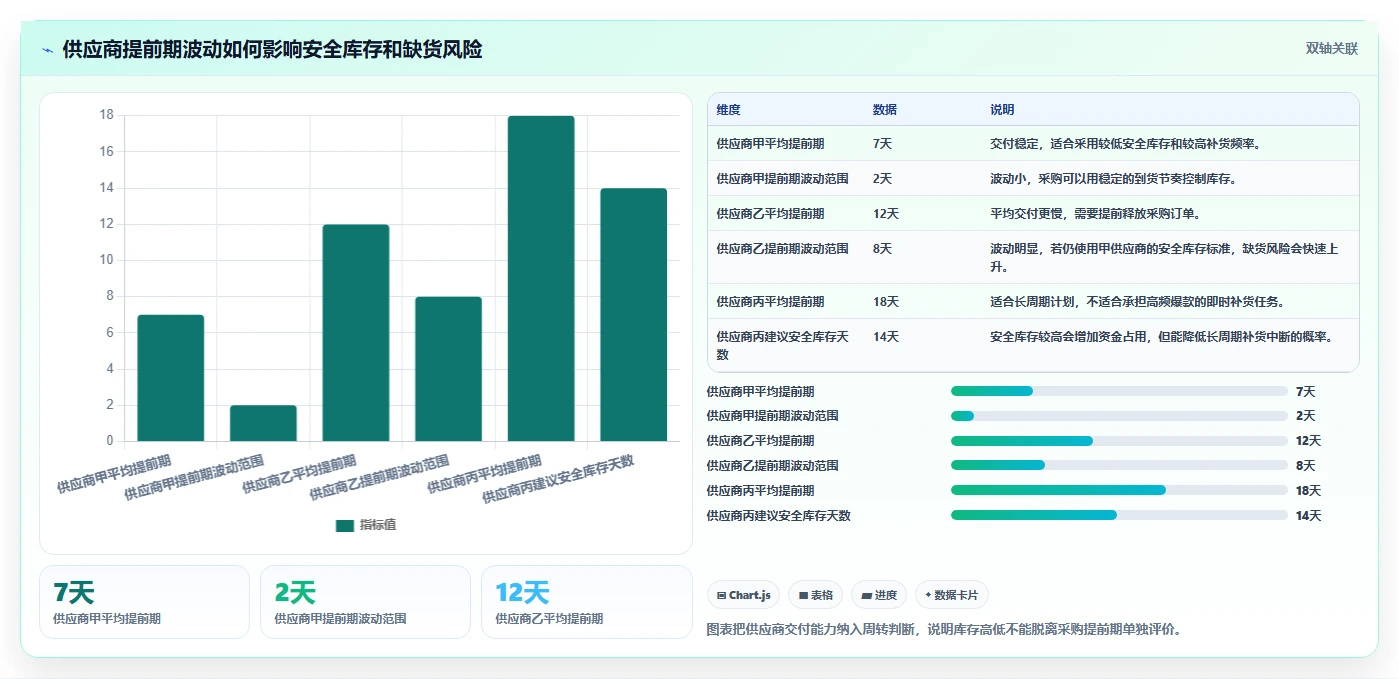The width and height of the screenshot is (1399, 679).
Task: Click the y-axis label 18
Action: 107,115
